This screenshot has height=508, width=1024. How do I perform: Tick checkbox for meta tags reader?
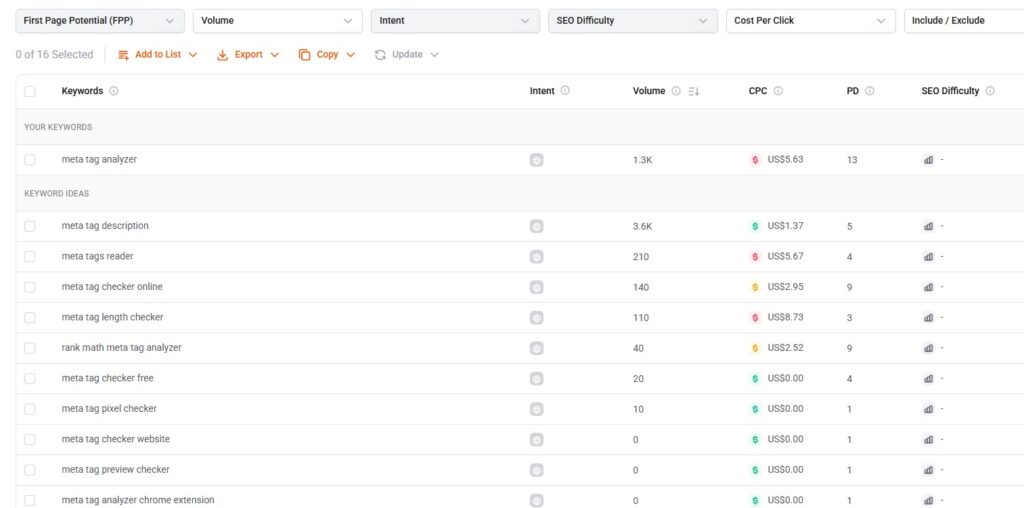click(x=30, y=257)
